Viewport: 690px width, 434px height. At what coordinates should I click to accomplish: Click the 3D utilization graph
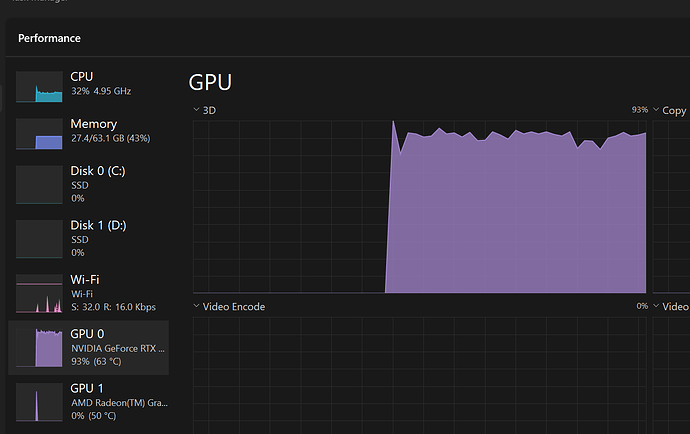(x=420, y=207)
